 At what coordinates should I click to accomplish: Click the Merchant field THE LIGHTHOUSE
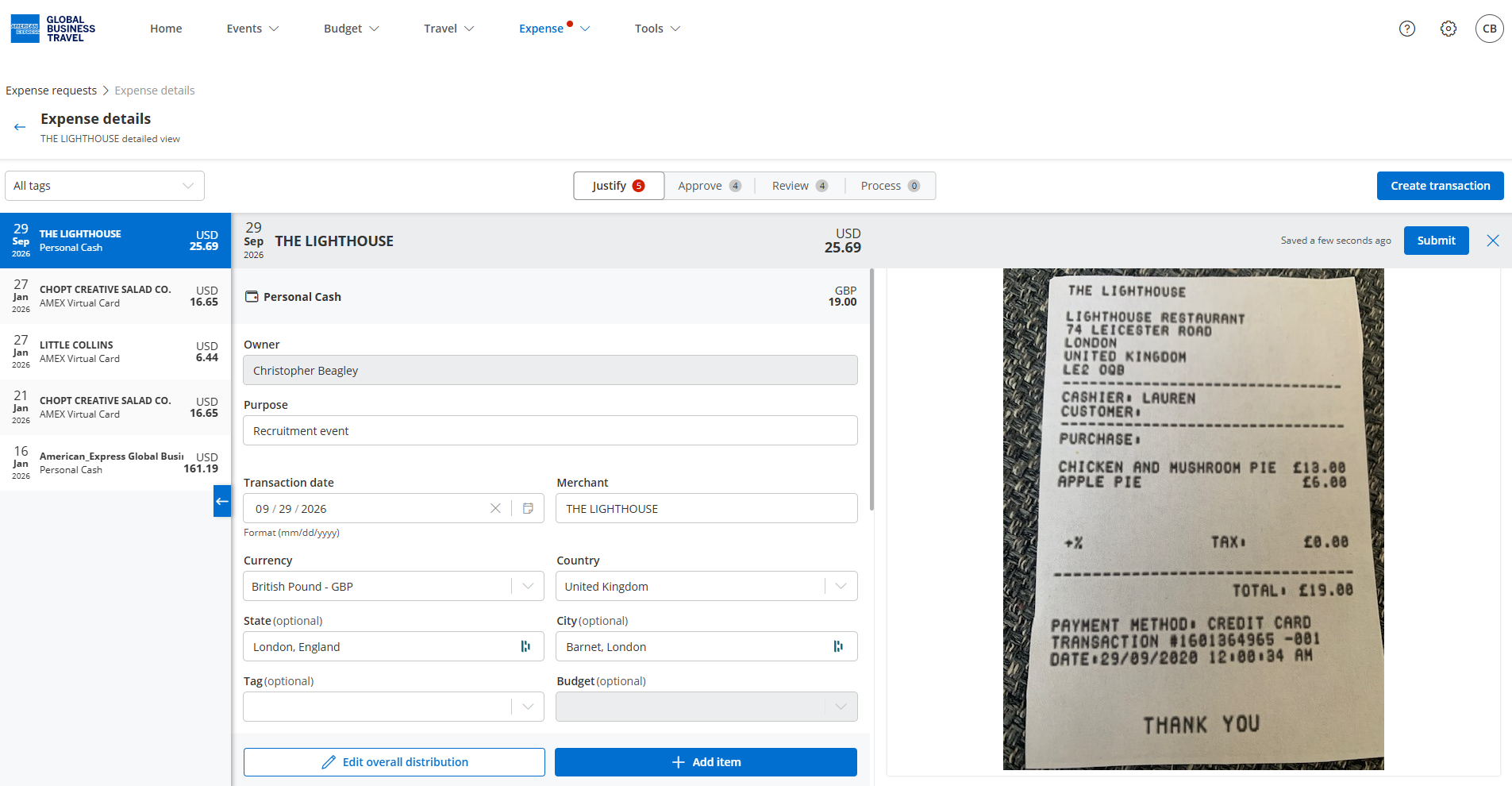click(x=706, y=508)
